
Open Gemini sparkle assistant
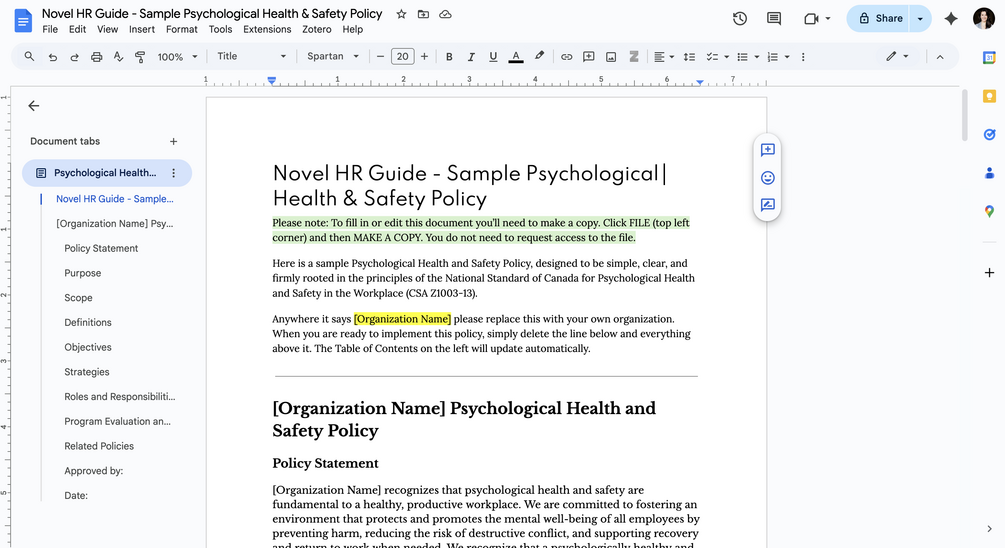coord(951,19)
